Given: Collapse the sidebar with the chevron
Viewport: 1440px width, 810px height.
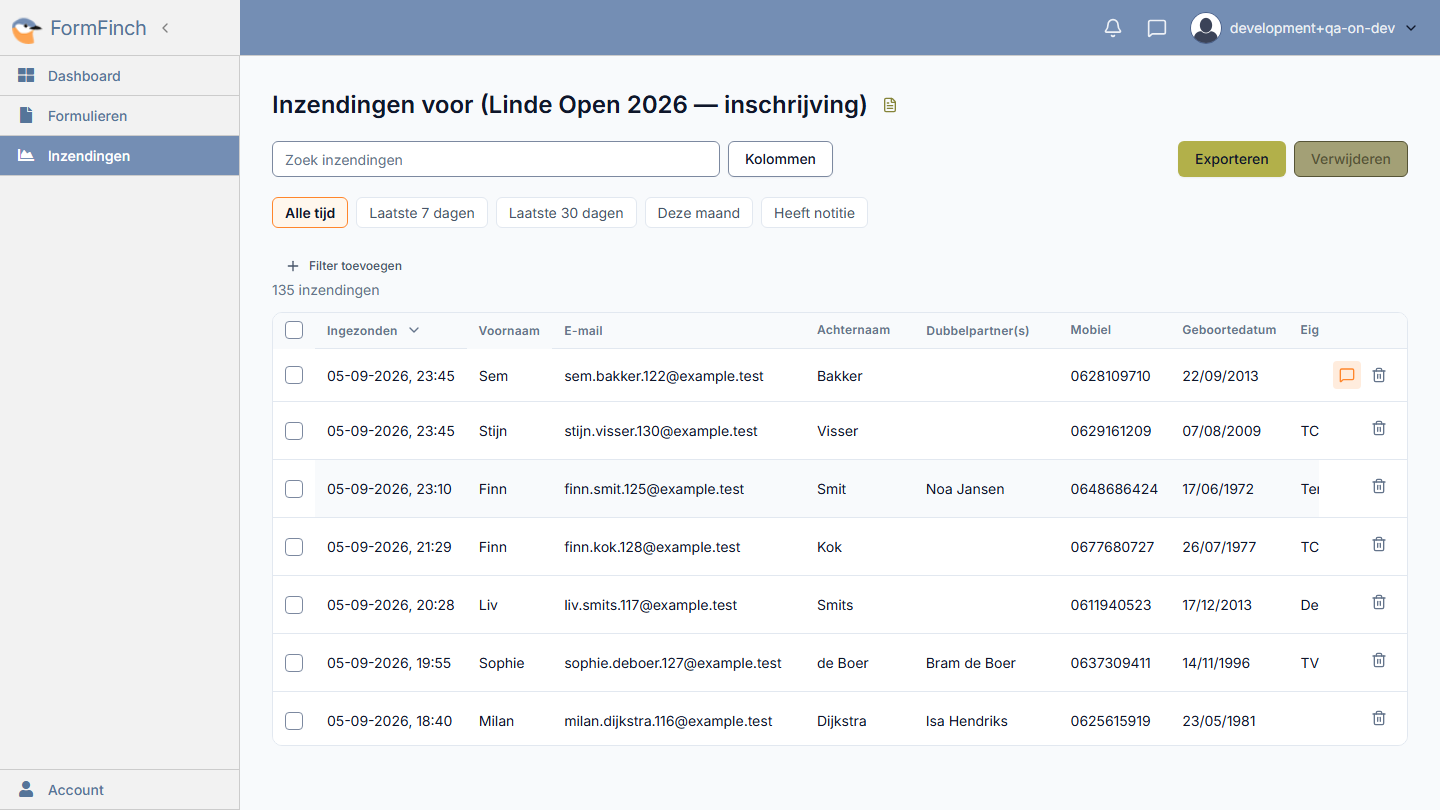Looking at the screenshot, I should pos(165,28).
